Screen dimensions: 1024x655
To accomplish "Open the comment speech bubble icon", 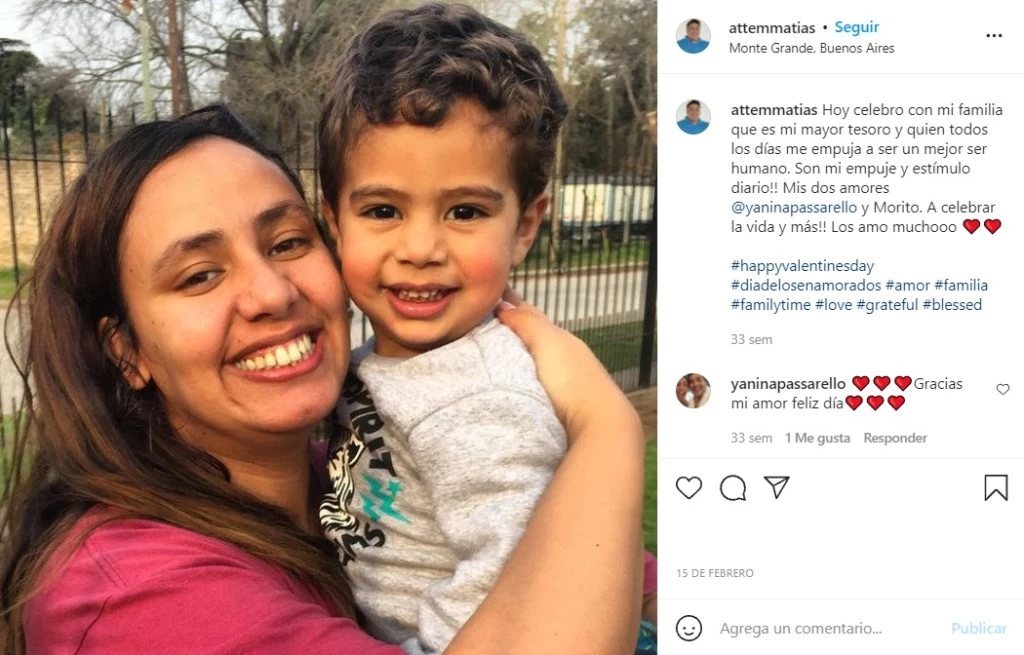I will pyautogui.click(x=733, y=488).
